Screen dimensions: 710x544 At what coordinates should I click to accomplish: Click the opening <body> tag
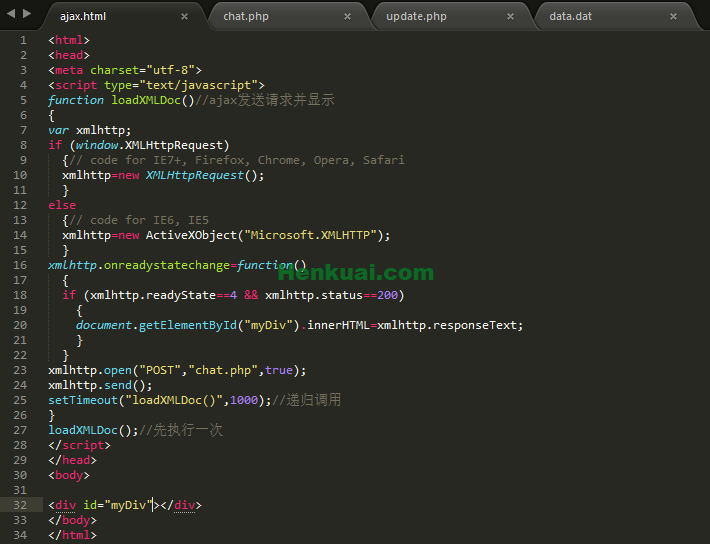coord(69,475)
